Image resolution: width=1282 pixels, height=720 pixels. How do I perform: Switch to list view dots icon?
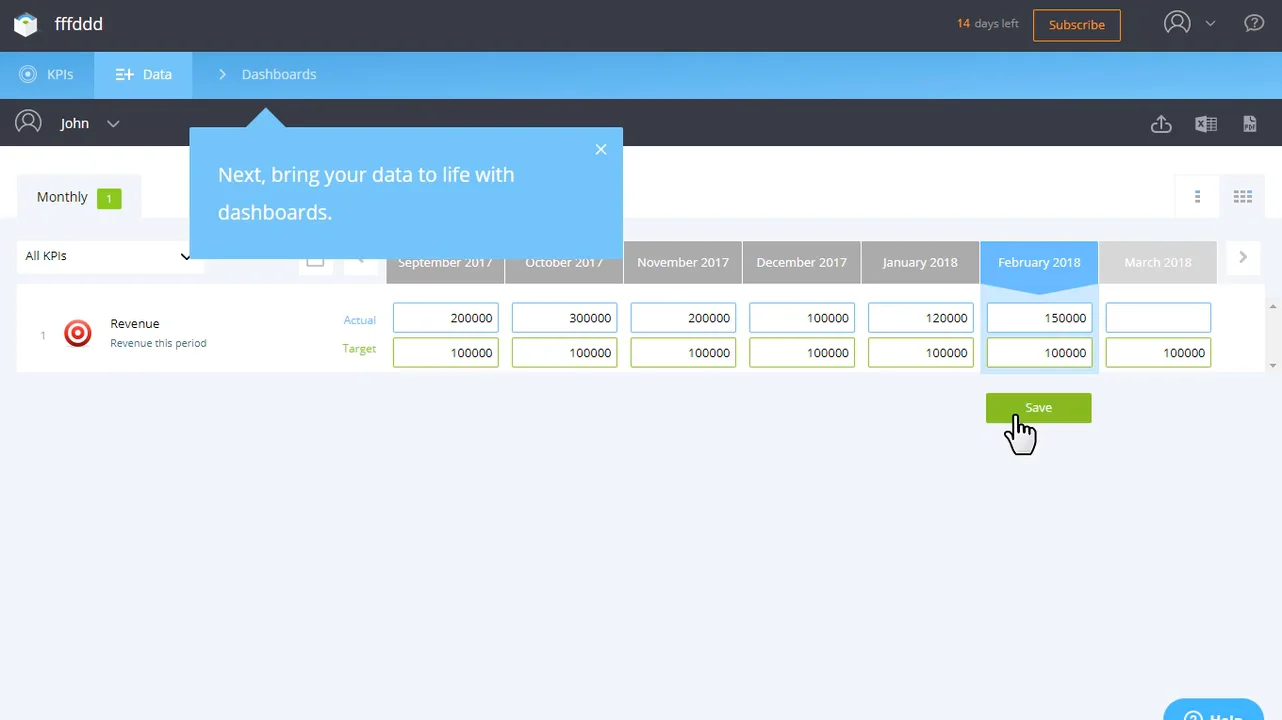[x=1197, y=197]
